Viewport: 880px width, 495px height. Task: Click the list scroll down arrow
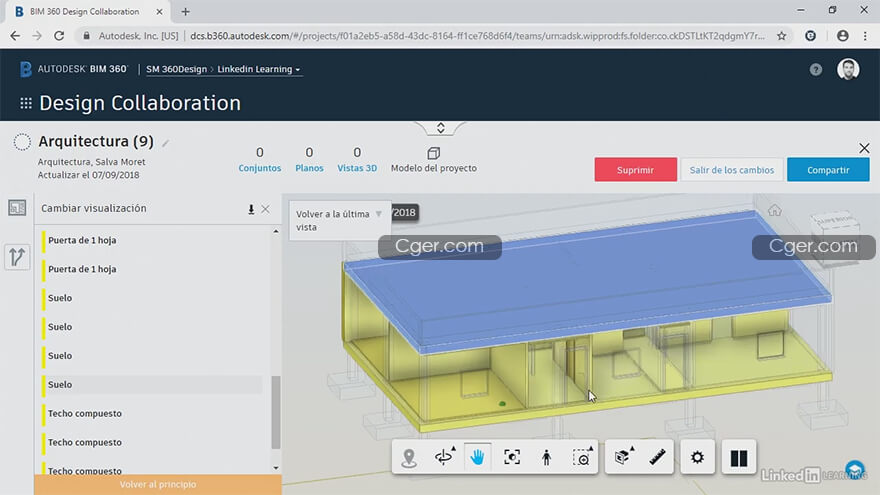point(276,468)
